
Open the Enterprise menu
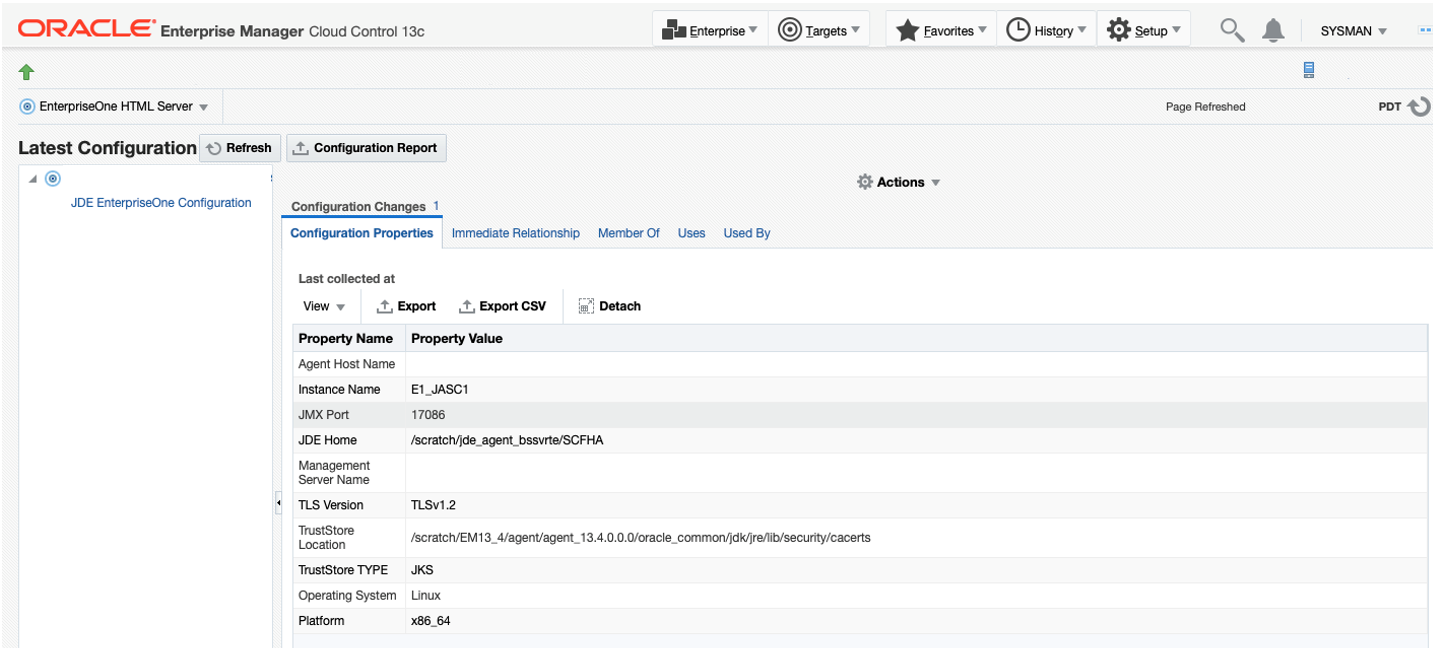coord(710,31)
